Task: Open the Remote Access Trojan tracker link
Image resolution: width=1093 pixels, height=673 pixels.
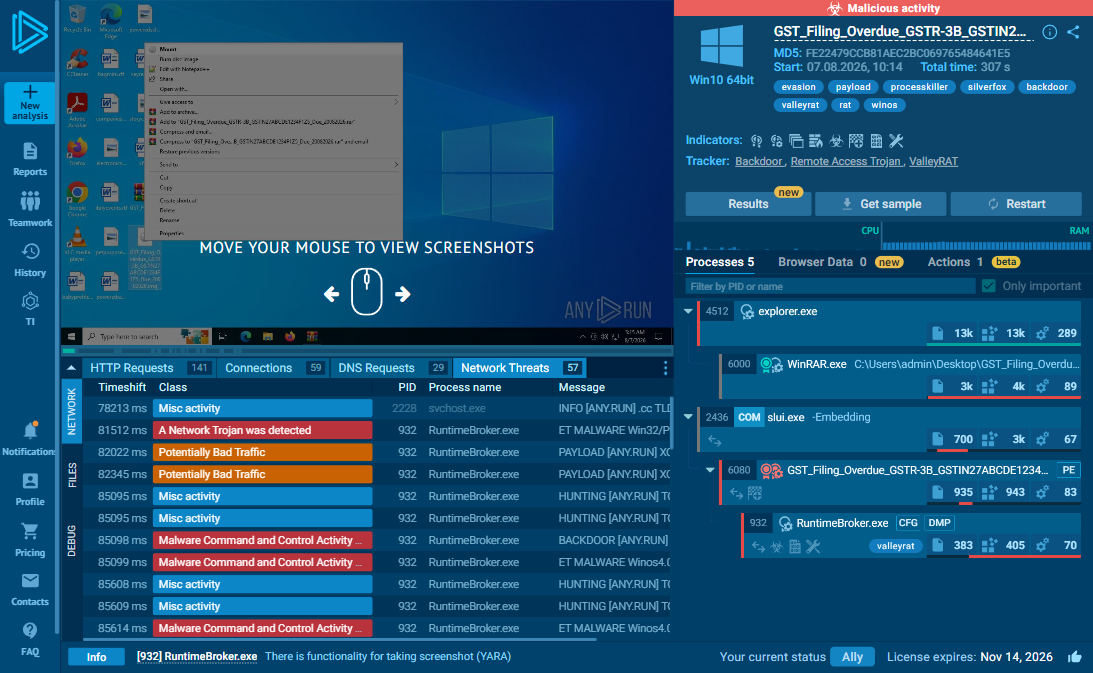Action: [x=845, y=161]
